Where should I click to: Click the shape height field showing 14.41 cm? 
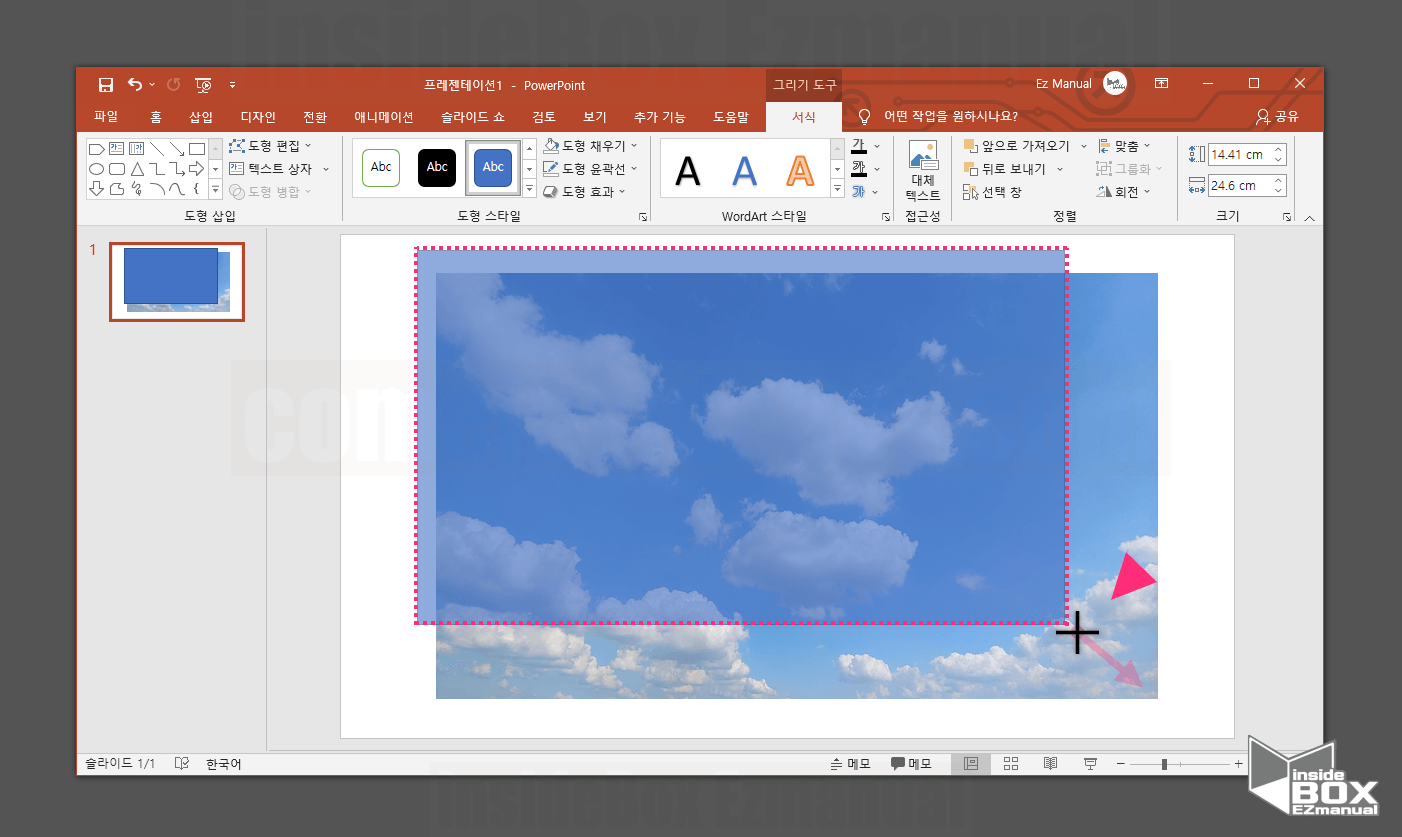pos(1239,155)
